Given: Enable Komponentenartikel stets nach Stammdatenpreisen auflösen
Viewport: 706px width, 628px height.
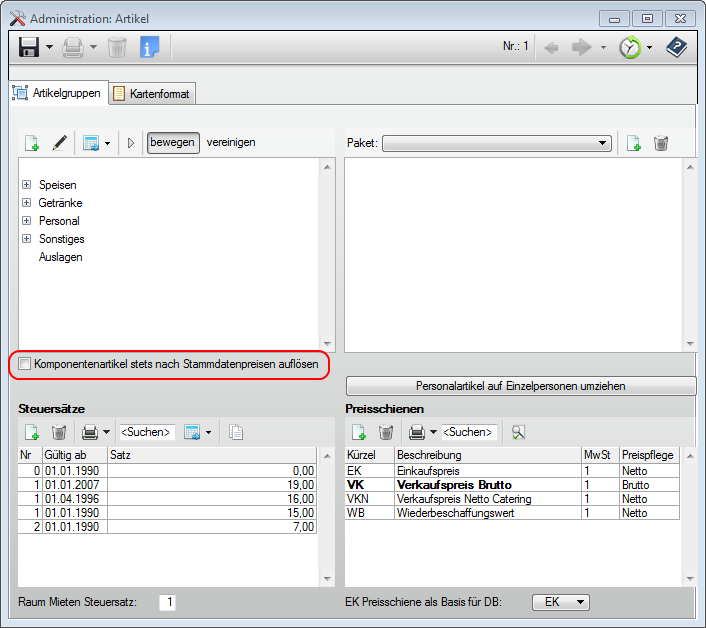Looking at the screenshot, I should click(25, 365).
